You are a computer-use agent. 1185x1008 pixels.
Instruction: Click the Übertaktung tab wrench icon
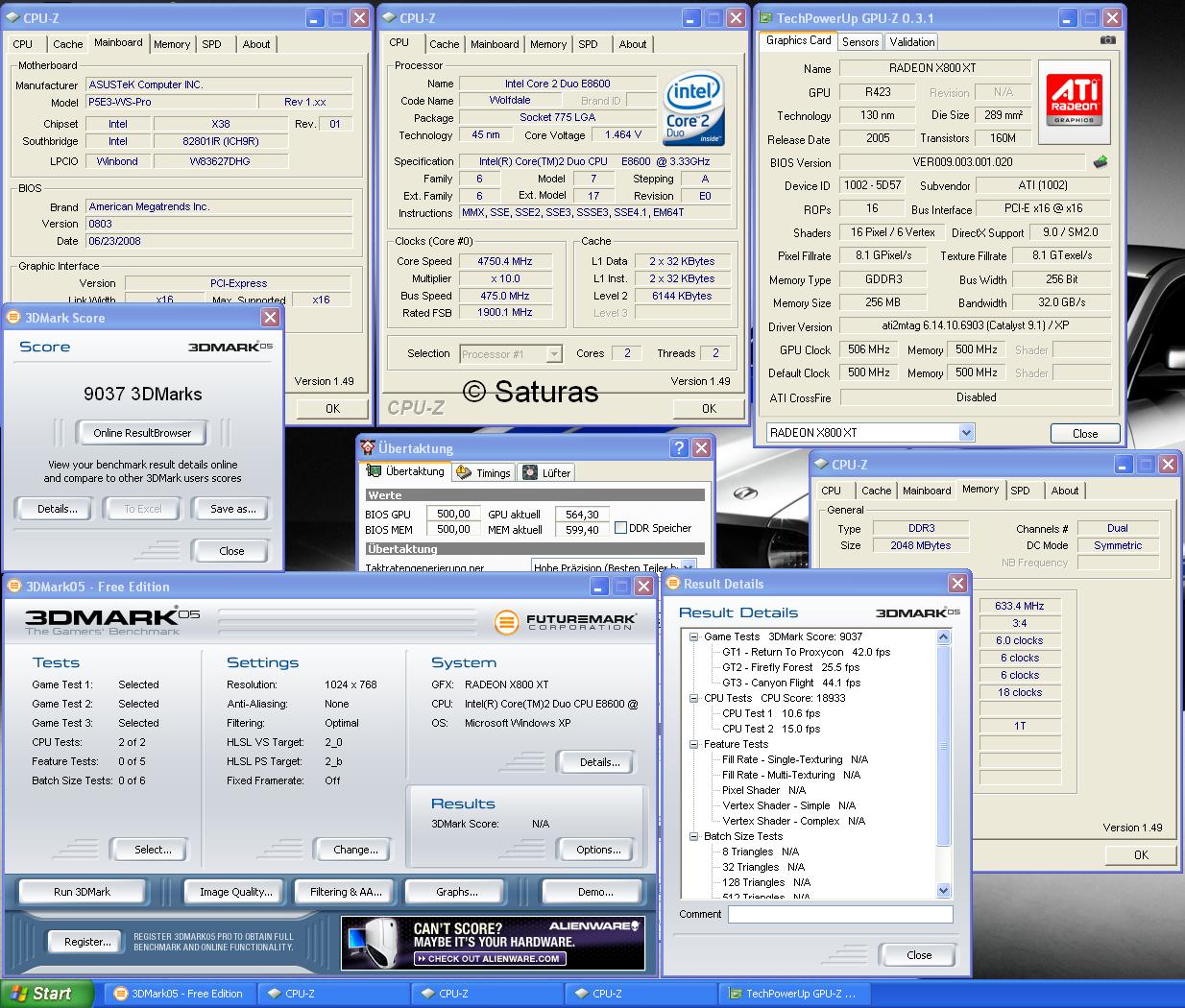click(375, 471)
